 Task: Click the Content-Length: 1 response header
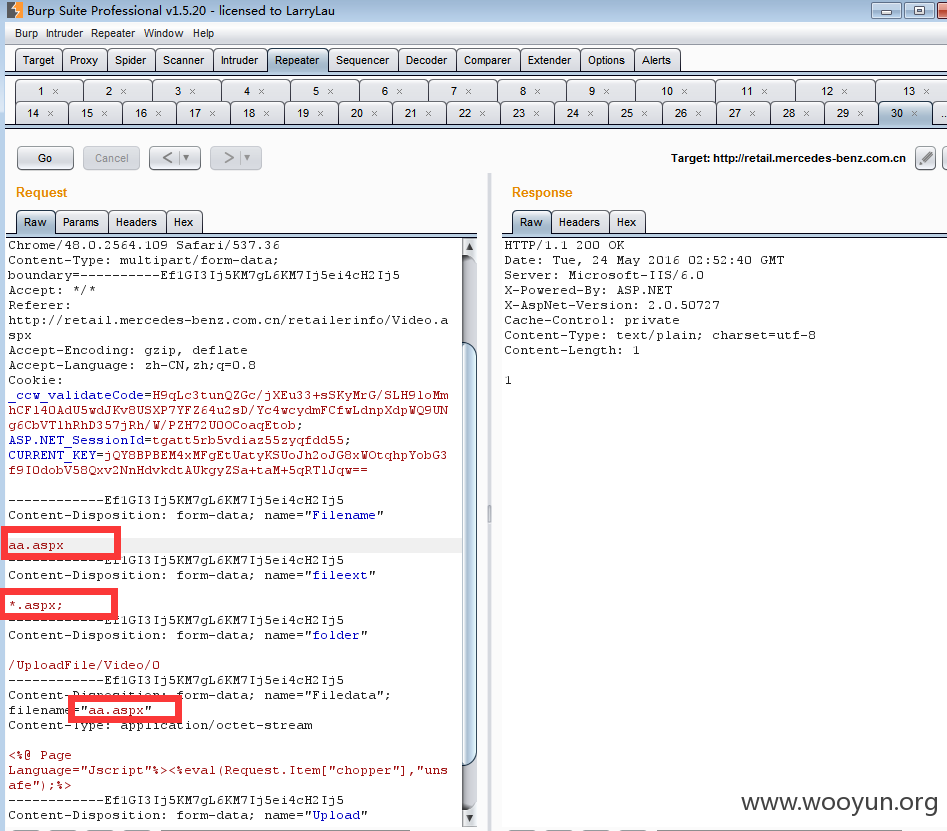pos(571,350)
